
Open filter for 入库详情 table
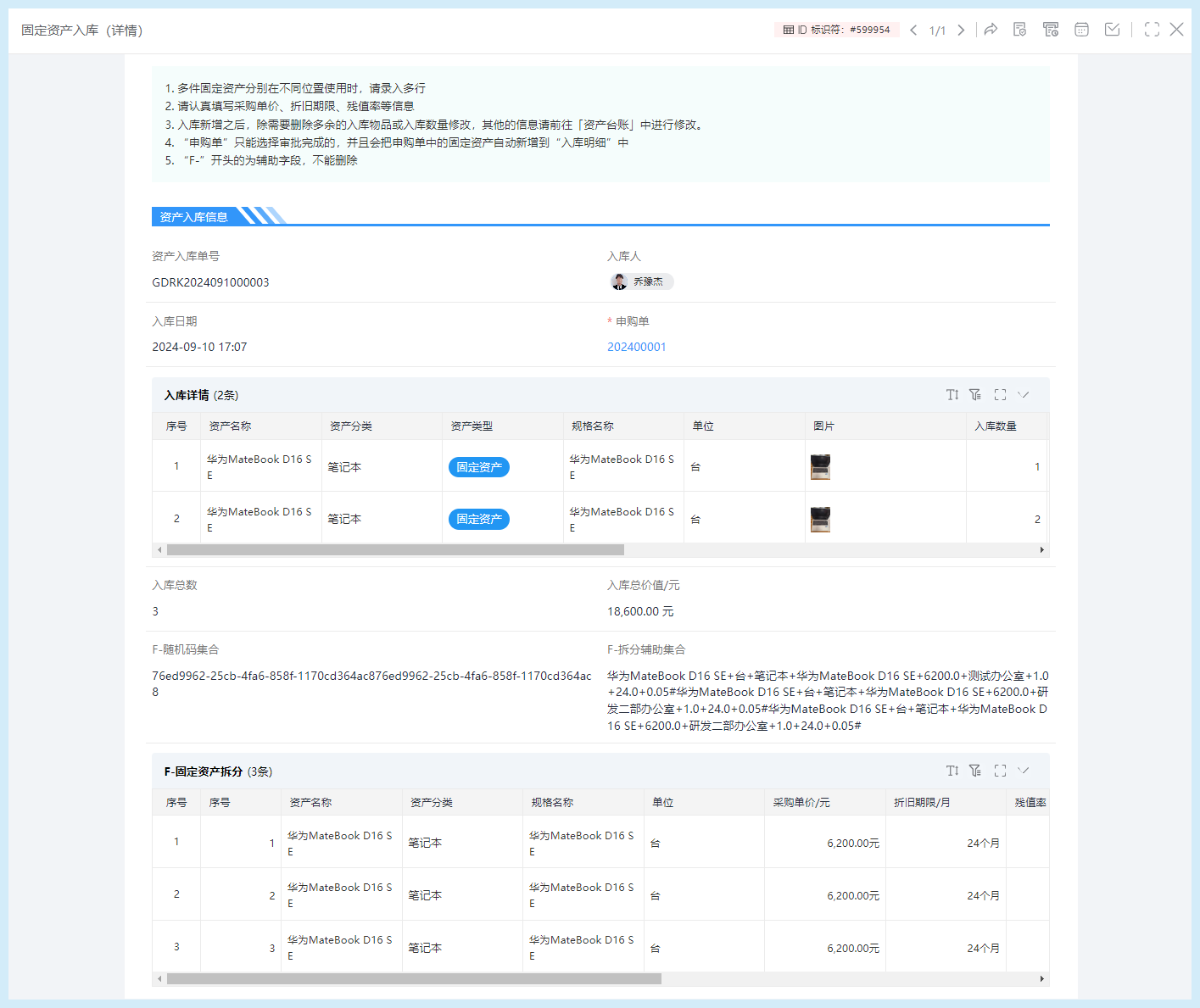click(975, 395)
